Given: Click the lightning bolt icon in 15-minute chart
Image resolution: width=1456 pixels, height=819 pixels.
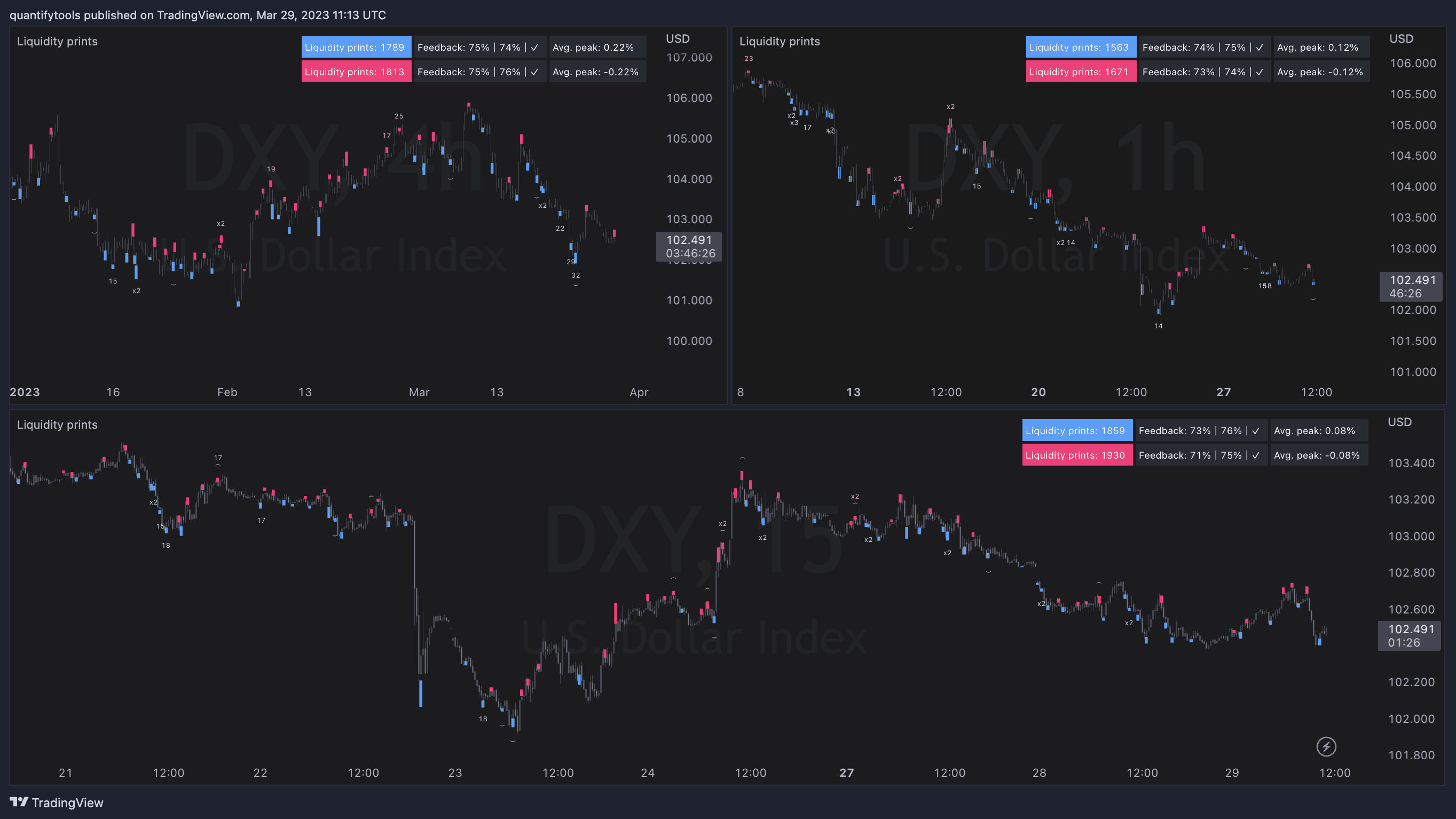Looking at the screenshot, I should point(1326,746).
